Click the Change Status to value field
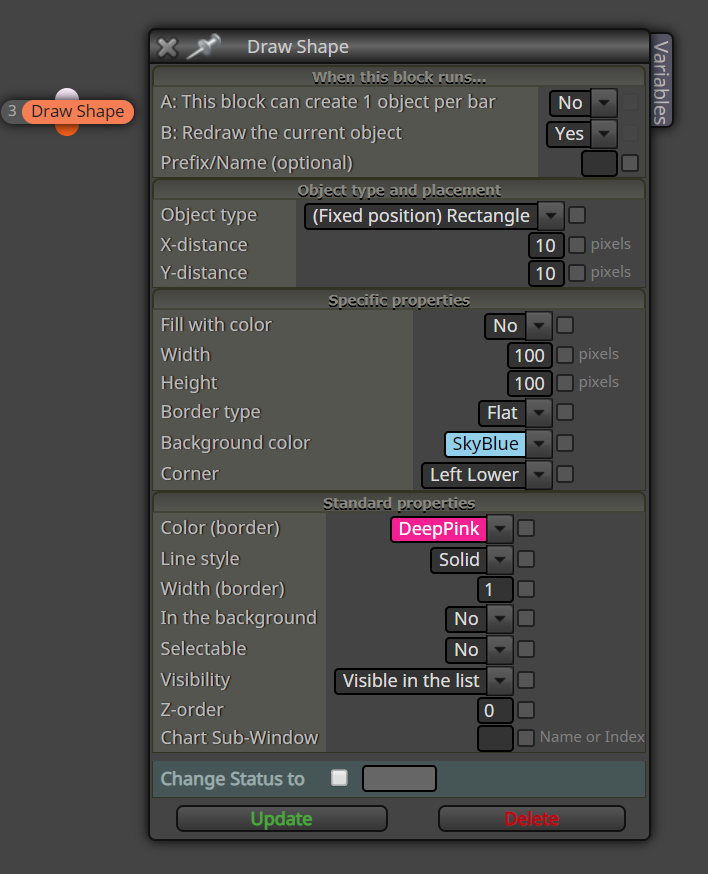 [x=399, y=779]
